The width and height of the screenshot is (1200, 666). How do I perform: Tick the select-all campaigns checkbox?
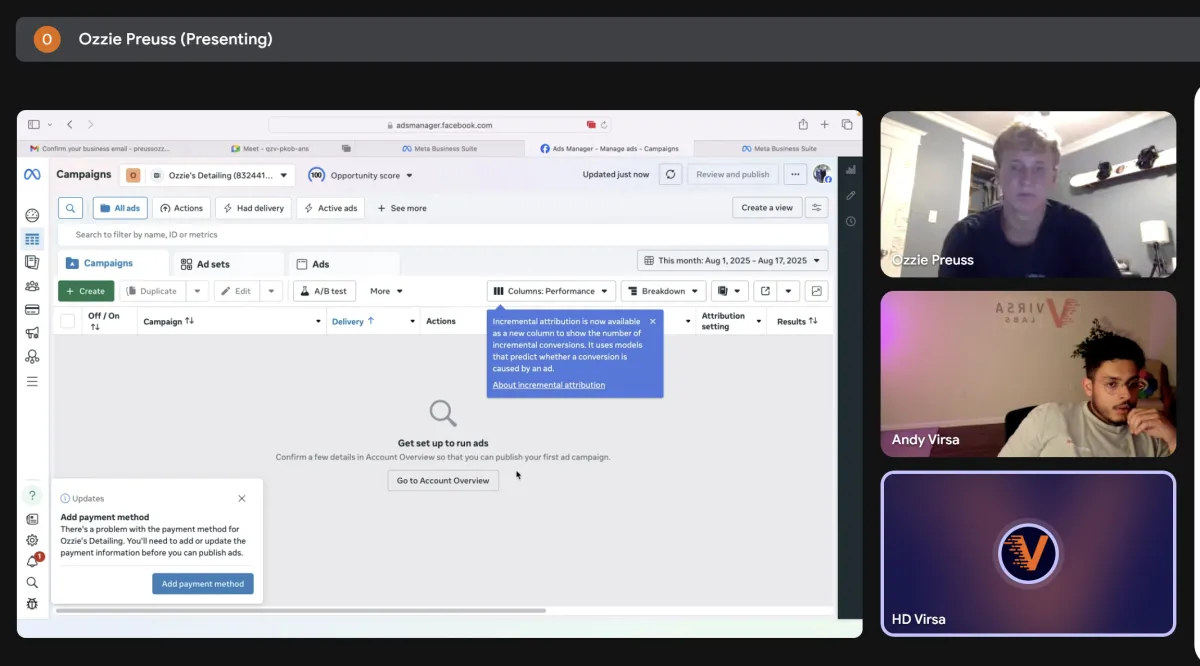click(68, 321)
